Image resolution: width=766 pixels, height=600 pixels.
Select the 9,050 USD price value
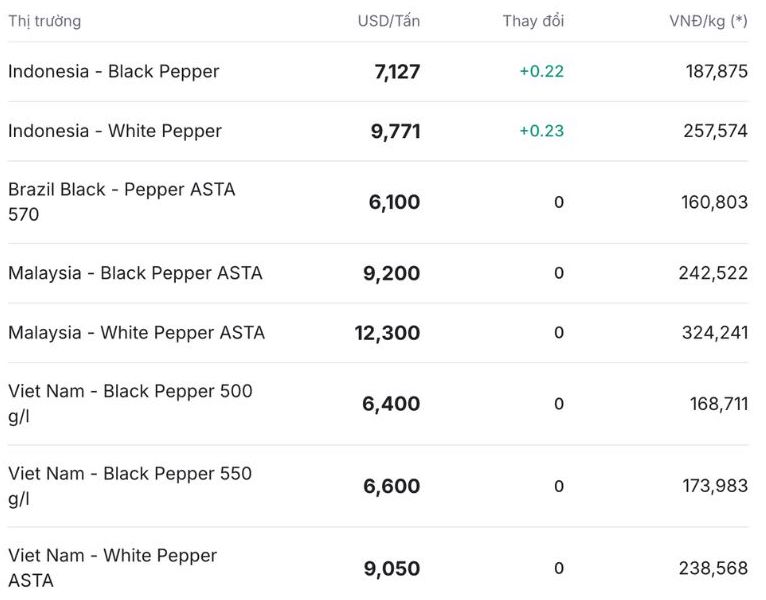click(392, 569)
